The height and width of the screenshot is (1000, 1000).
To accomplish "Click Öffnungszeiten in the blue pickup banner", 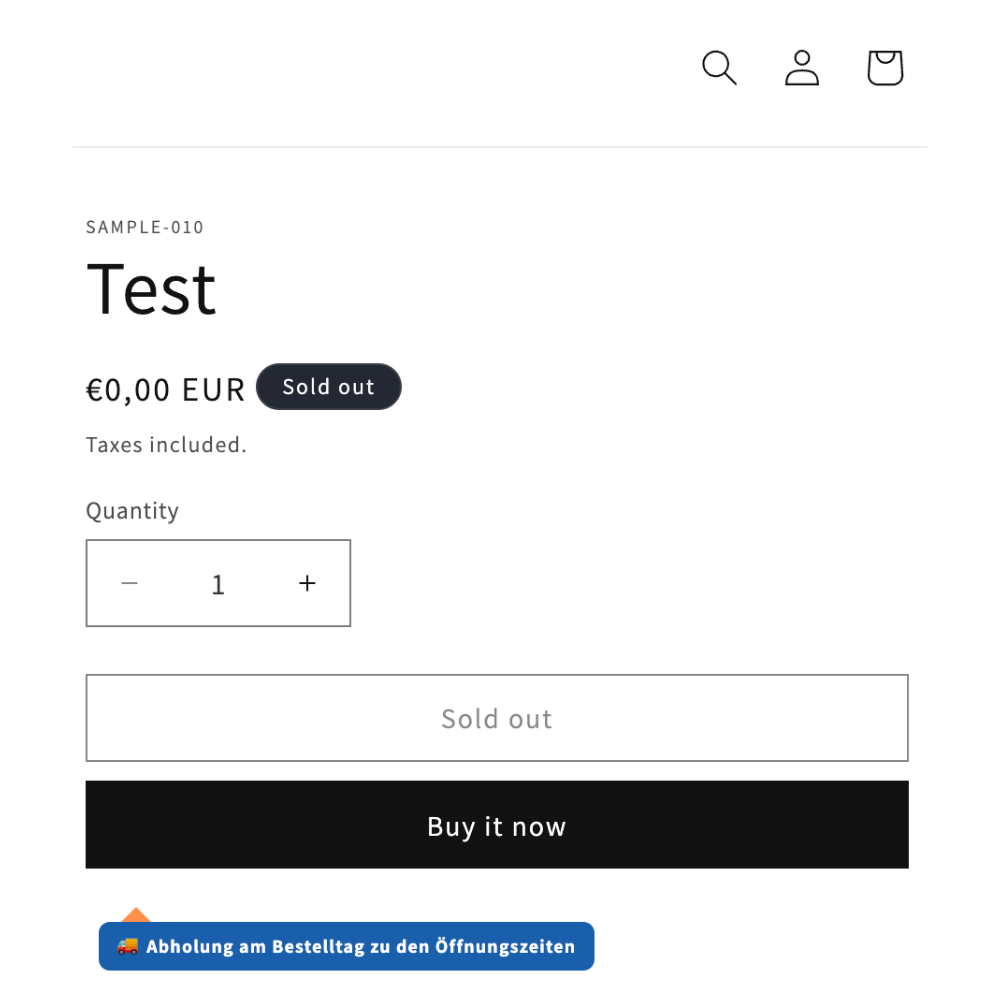I will click(x=505, y=946).
